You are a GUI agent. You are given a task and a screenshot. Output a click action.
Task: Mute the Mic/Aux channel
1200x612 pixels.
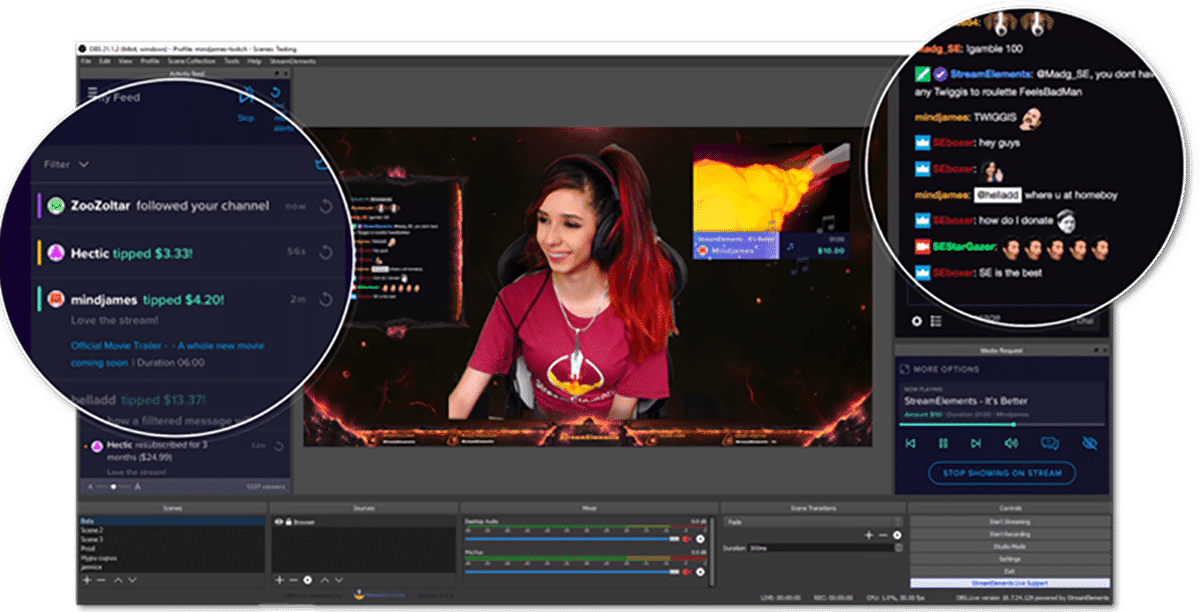tap(686, 571)
